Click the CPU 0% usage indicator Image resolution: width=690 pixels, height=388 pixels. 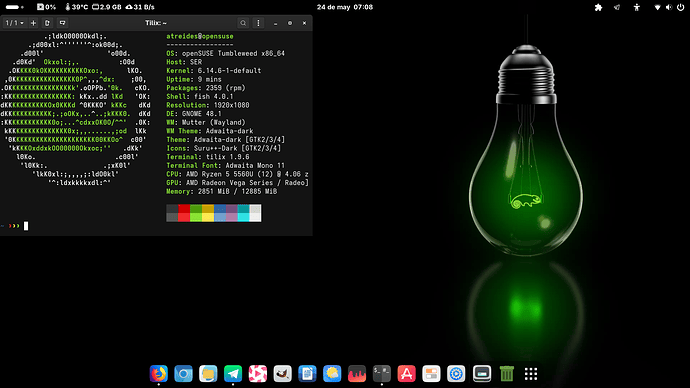point(46,7)
